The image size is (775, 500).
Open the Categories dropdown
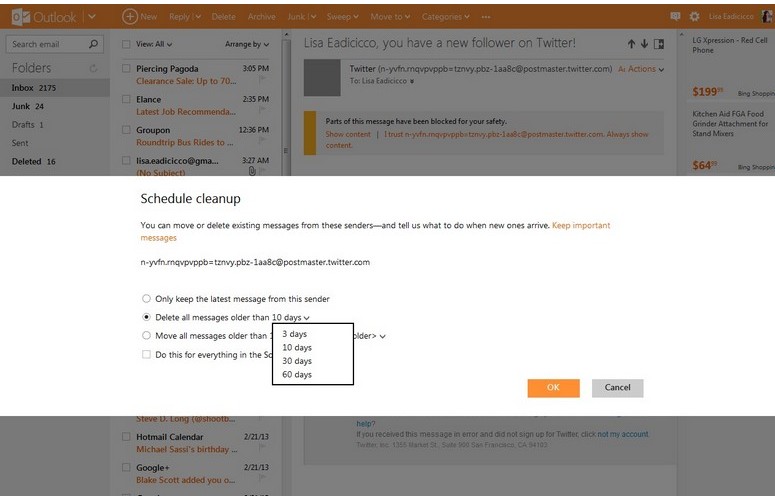click(x=446, y=16)
